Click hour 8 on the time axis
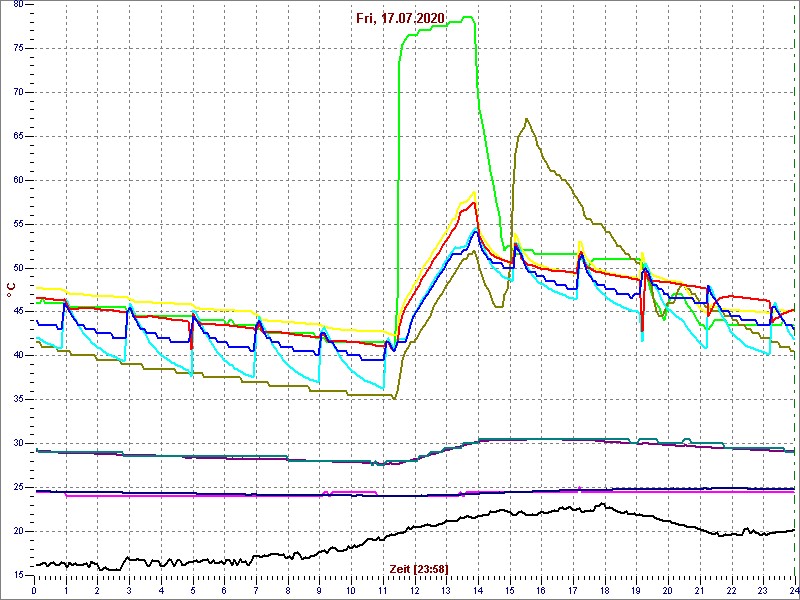800x600 pixels. (288, 591)
